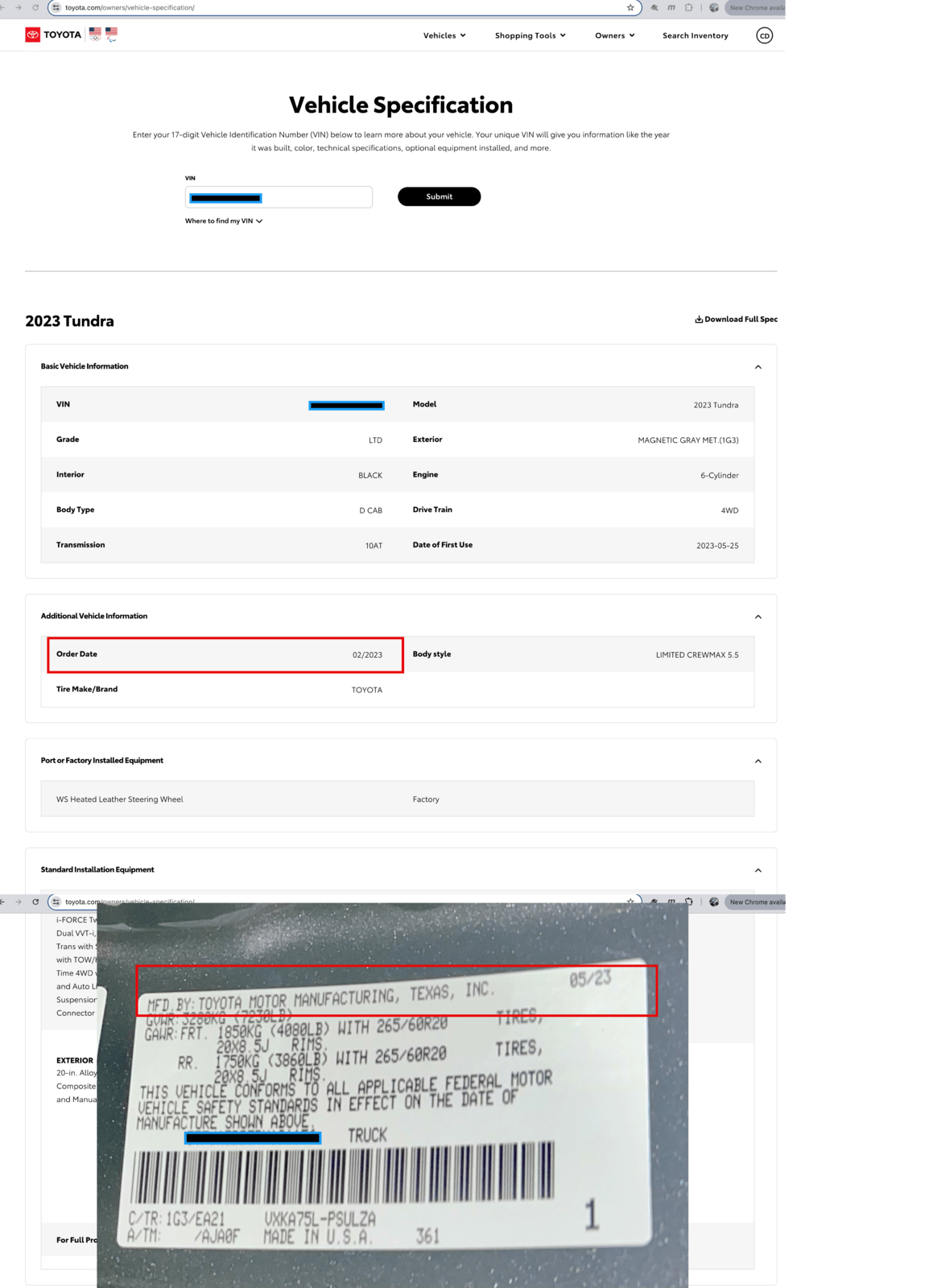Click the Factory cell in the equipment row
The image size is (933, 1288).
[426, 799]
